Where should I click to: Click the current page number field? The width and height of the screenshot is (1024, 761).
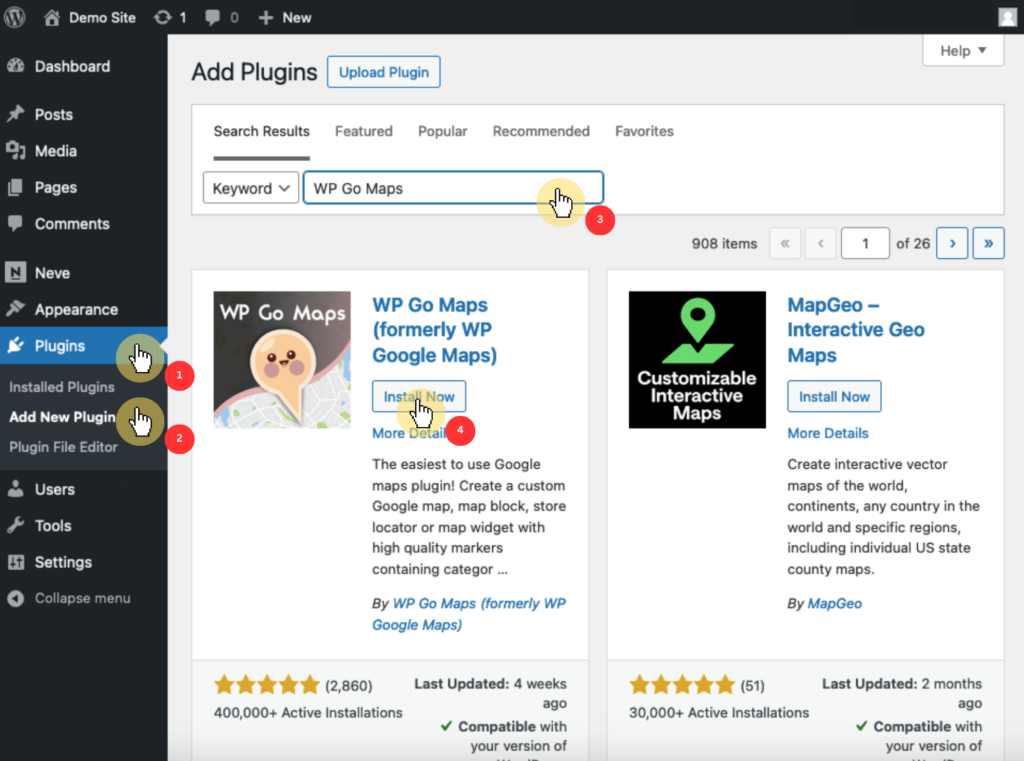click(x=865, y=243)
